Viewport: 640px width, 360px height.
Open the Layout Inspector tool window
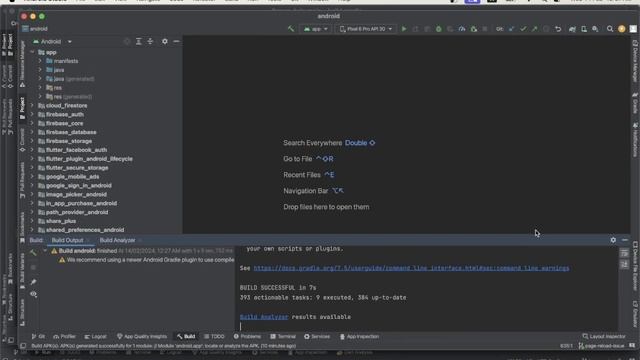click(x=604, y=337)
